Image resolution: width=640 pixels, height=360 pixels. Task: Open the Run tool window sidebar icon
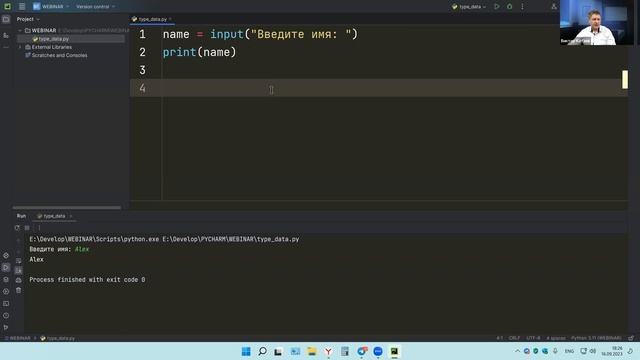click(x=6, y=268)
